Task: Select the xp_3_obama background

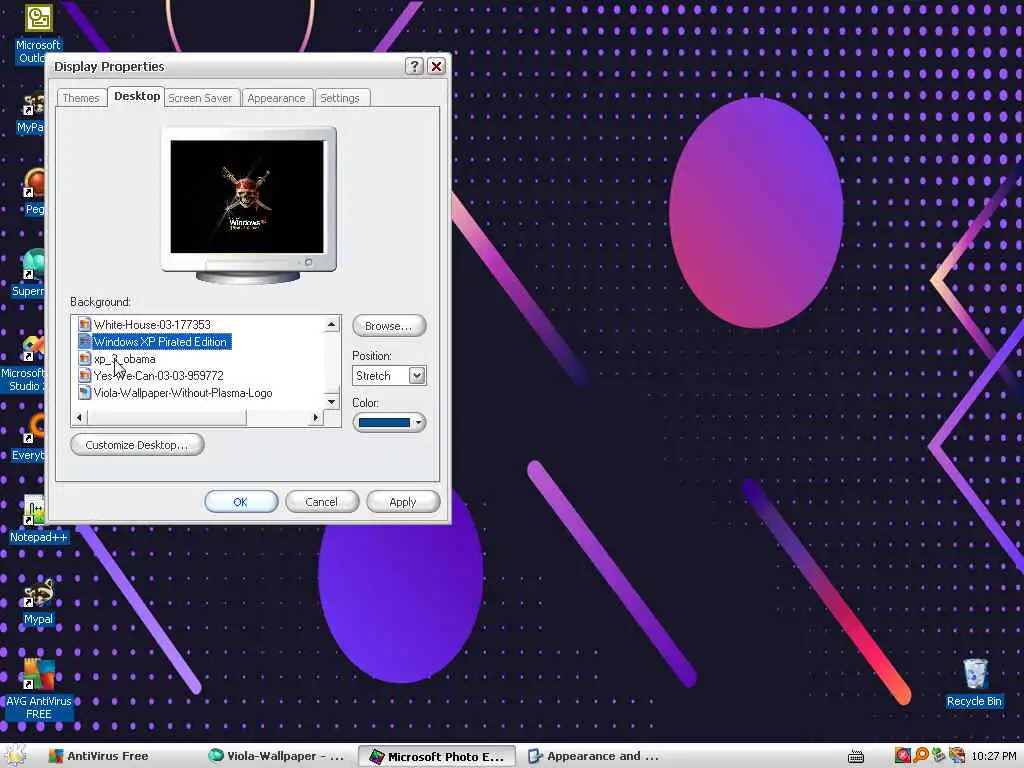Action: pyautogui.click(x=124, y=359)
